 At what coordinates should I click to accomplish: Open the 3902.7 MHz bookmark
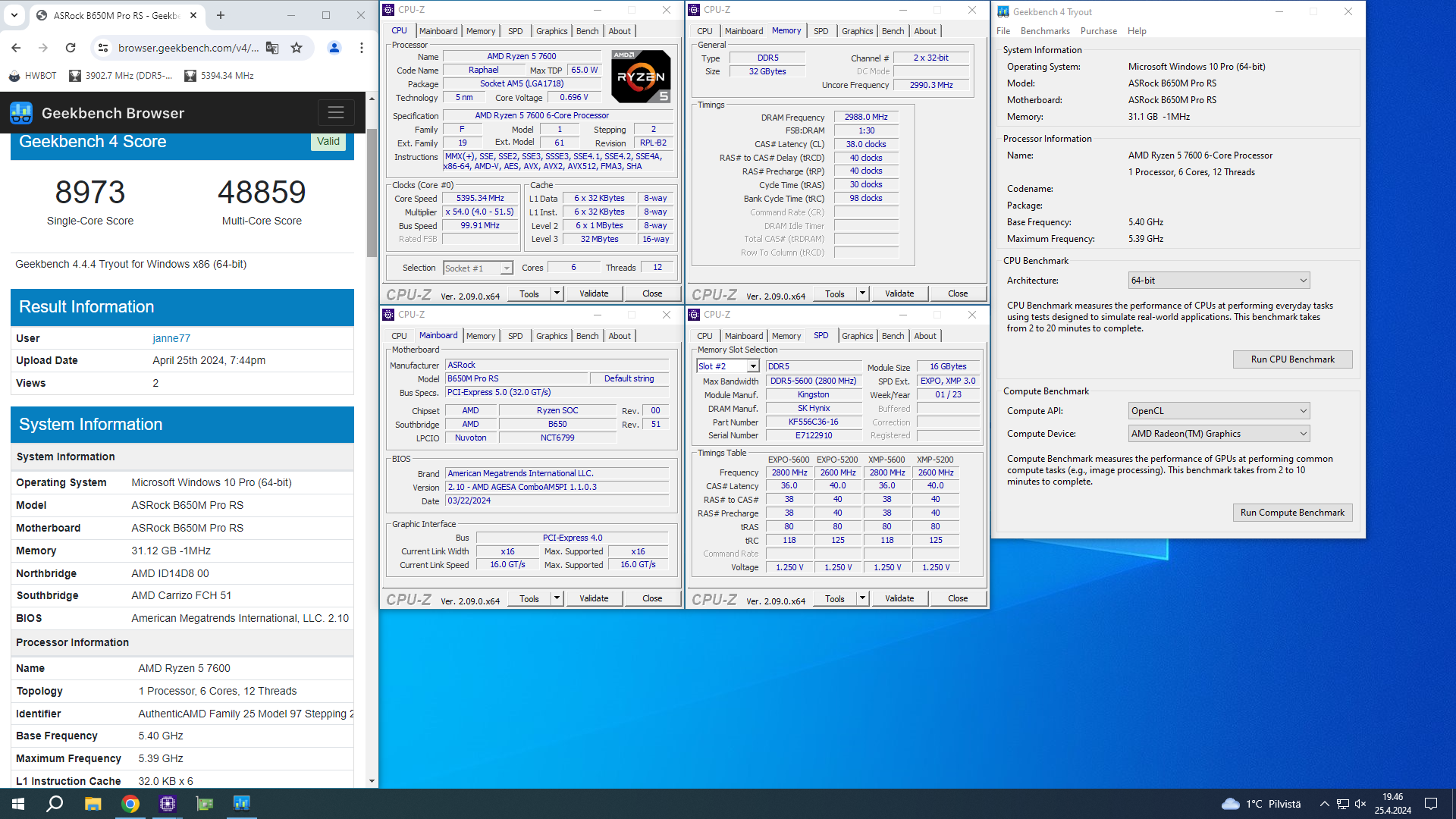pyautogui.click(x=121, y=76)
